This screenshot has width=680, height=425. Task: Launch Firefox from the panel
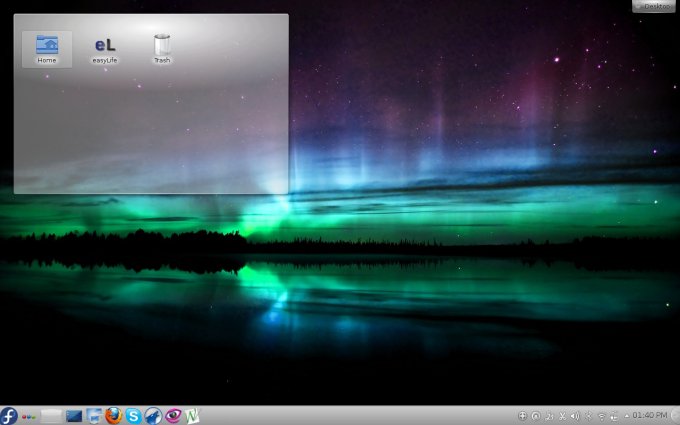[x=113, y=415]
